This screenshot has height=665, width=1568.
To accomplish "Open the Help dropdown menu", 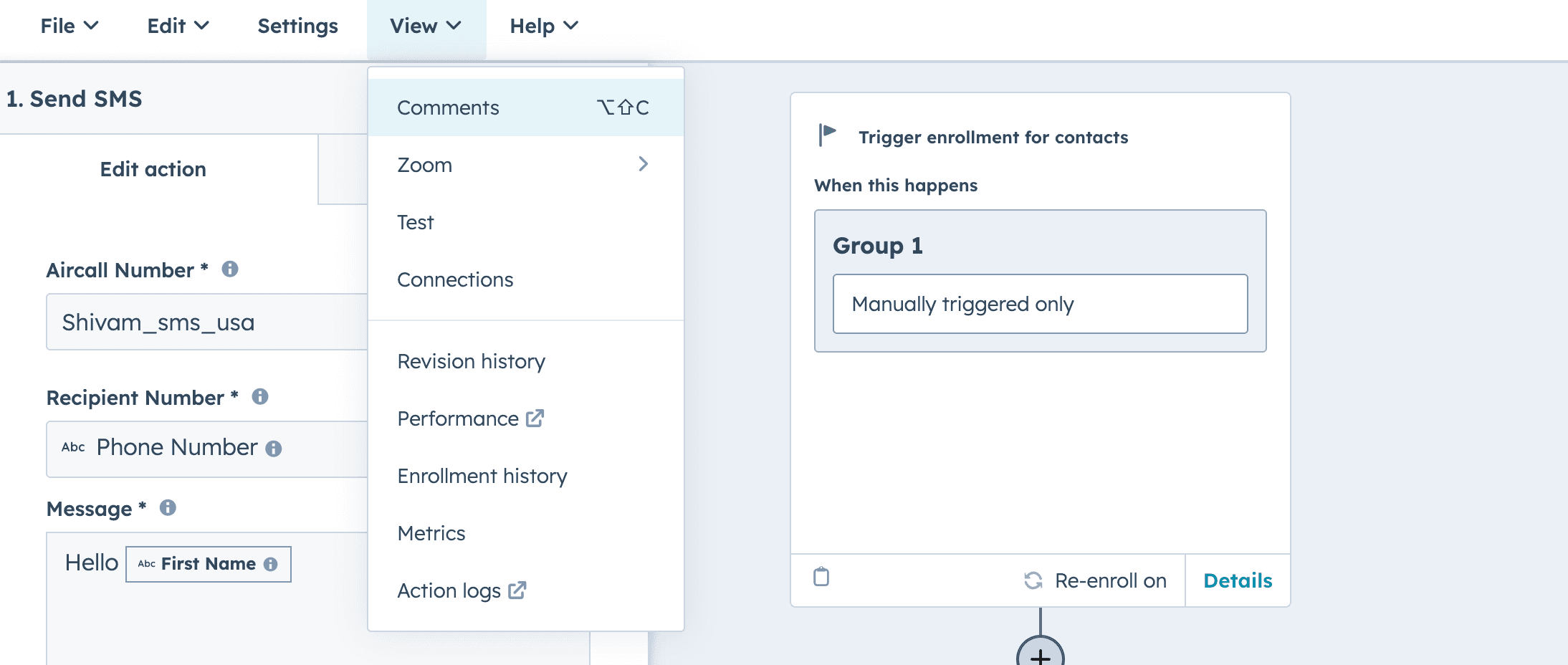I will pos(543,27).
